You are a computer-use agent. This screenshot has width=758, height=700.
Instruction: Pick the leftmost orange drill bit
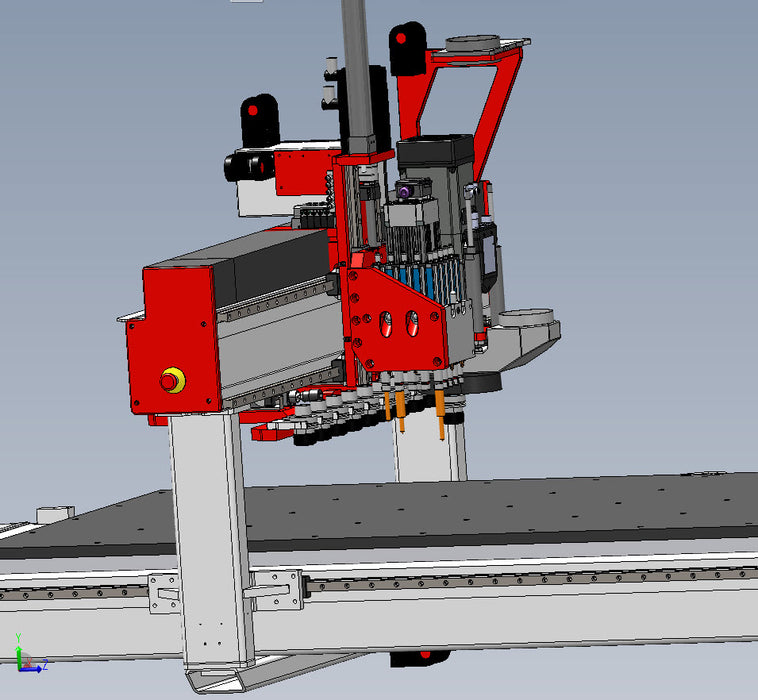(x=388, y=405)
